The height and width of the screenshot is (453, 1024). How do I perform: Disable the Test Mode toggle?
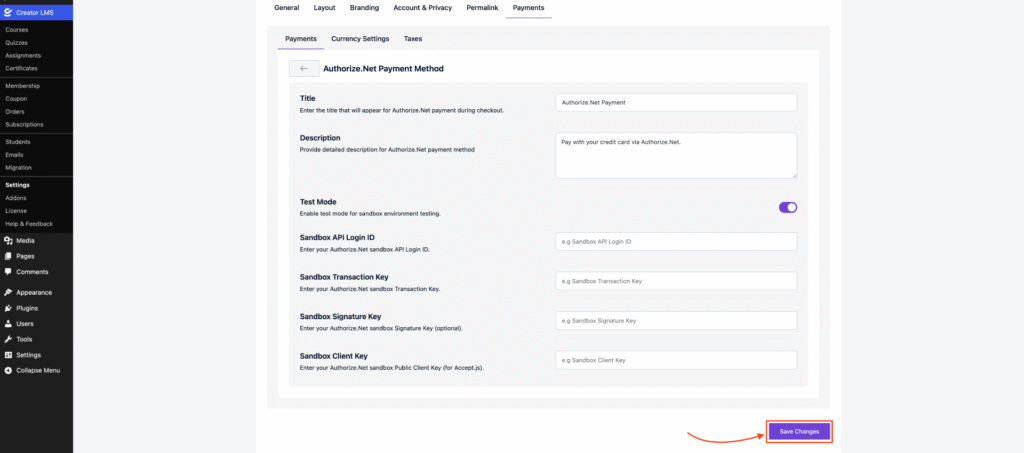click(788, 208)
